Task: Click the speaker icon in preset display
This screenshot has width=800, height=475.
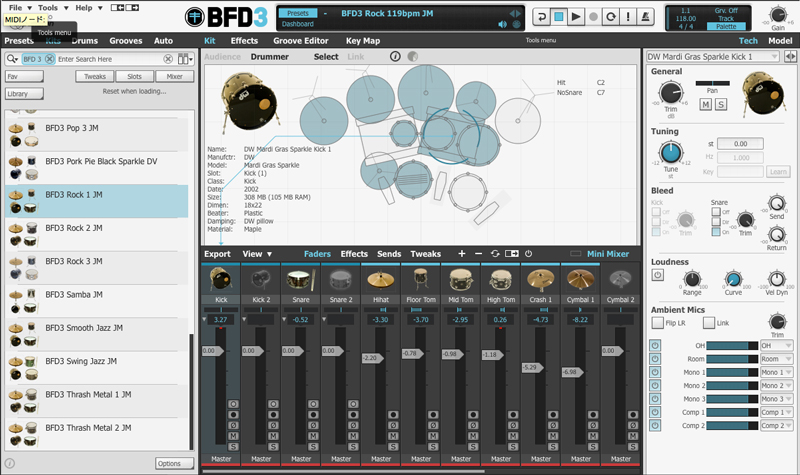Action: click(x=503, y=24)
